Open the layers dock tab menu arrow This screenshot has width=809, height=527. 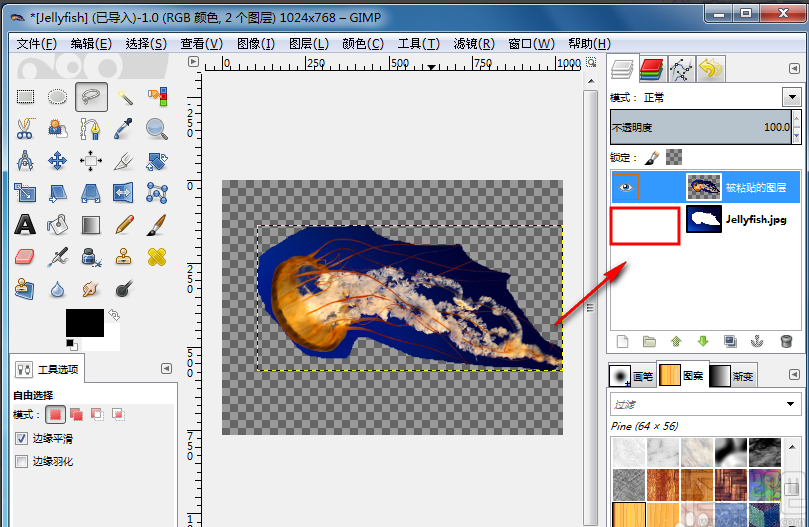(795, 69)
